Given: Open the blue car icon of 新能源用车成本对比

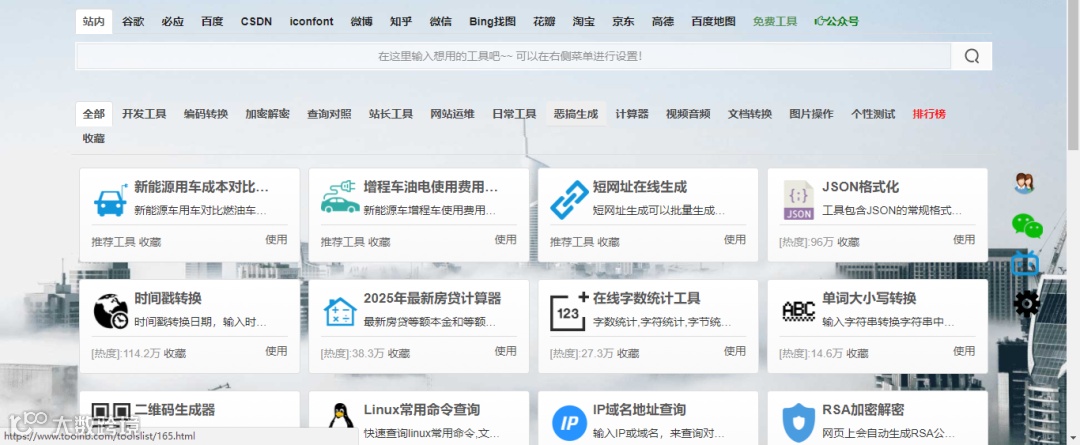Looking at the screenshot, I should click(110, 200).
